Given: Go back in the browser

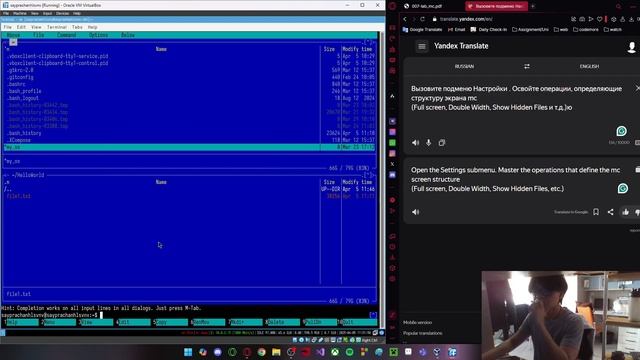Looking at the screenshot, I should point(404,19).
